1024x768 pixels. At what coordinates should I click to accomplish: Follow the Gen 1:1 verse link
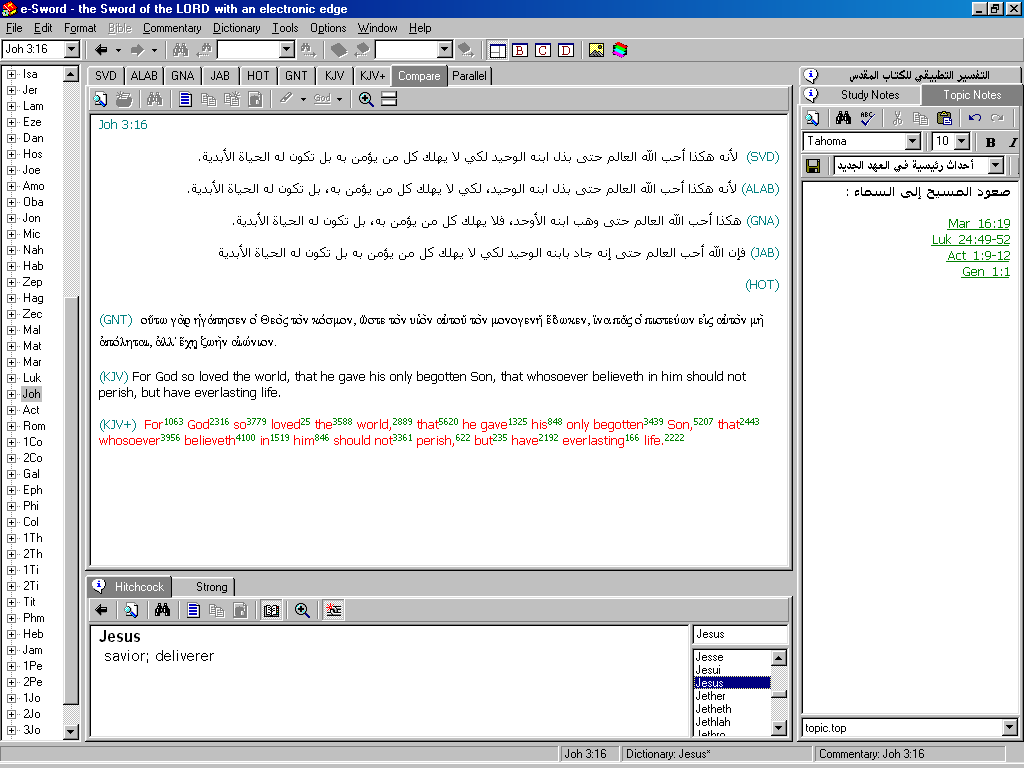(985, 272)
